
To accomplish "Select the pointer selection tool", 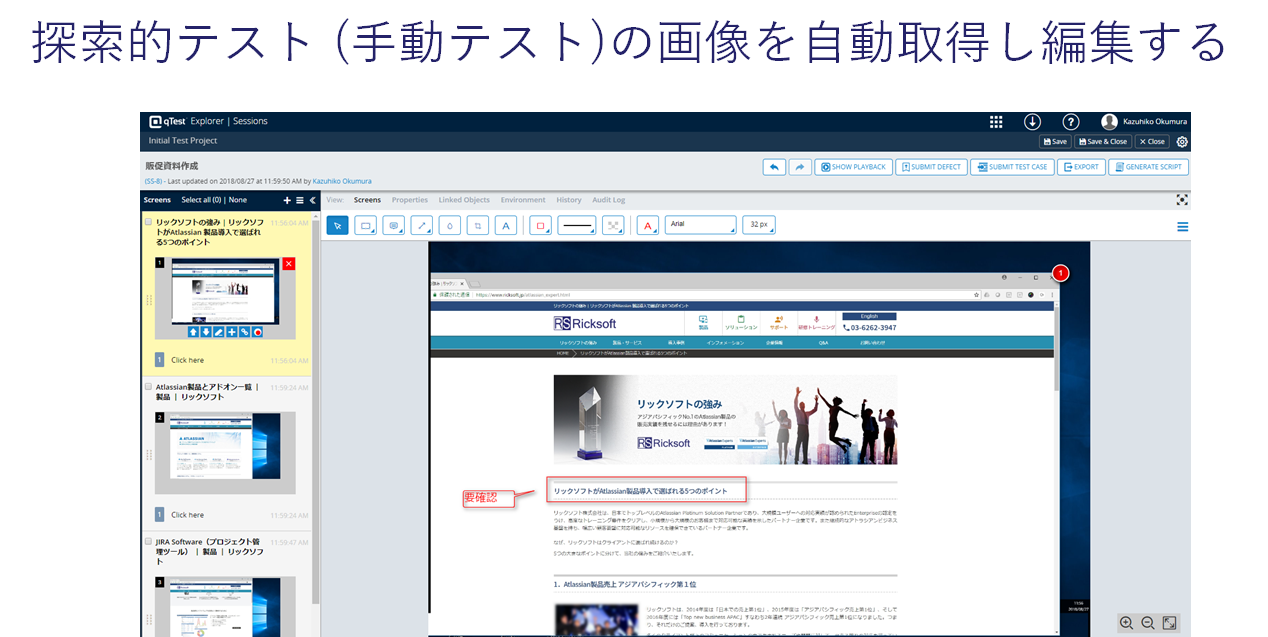I will pos(338,226).
